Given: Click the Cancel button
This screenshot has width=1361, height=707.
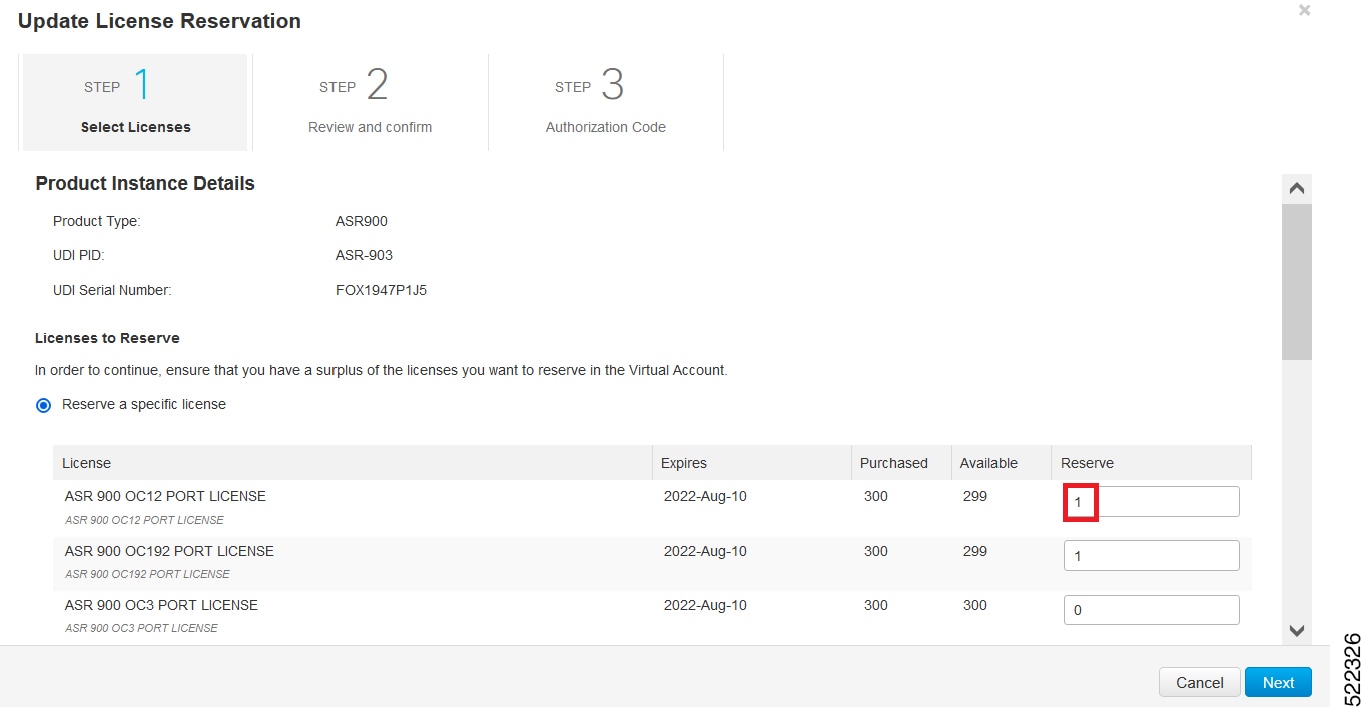Looking at the screenshot, I should pyautogui.click(x=1200, y=682).
